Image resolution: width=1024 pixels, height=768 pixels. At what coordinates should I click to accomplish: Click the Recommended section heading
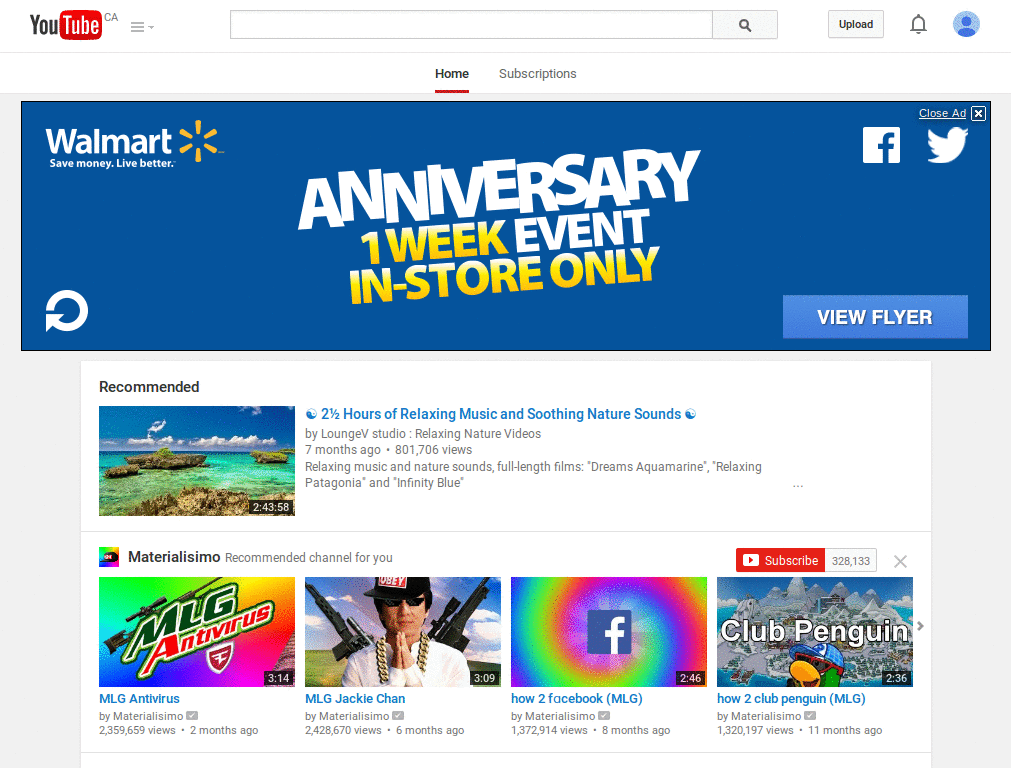(x=149, y=387)
